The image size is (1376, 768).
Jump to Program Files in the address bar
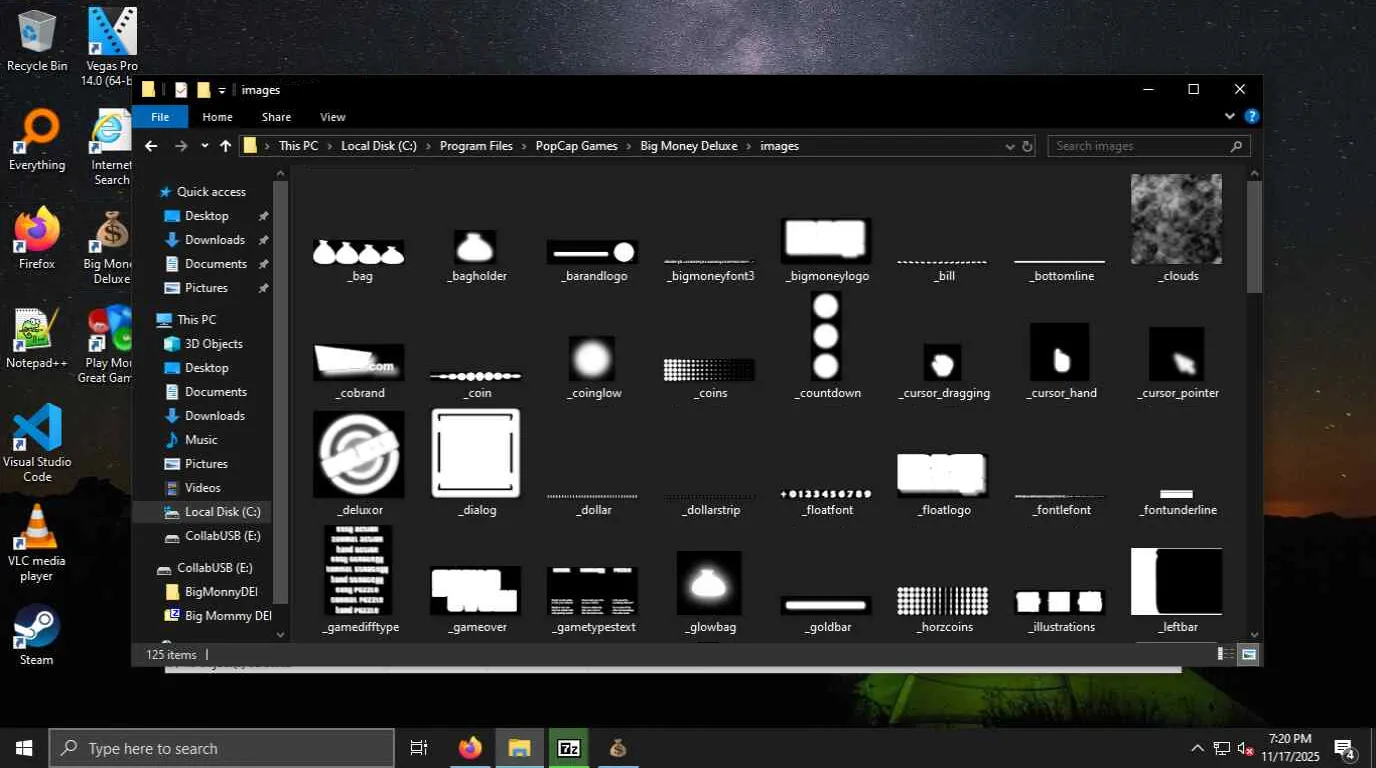(x=476, y=146)
